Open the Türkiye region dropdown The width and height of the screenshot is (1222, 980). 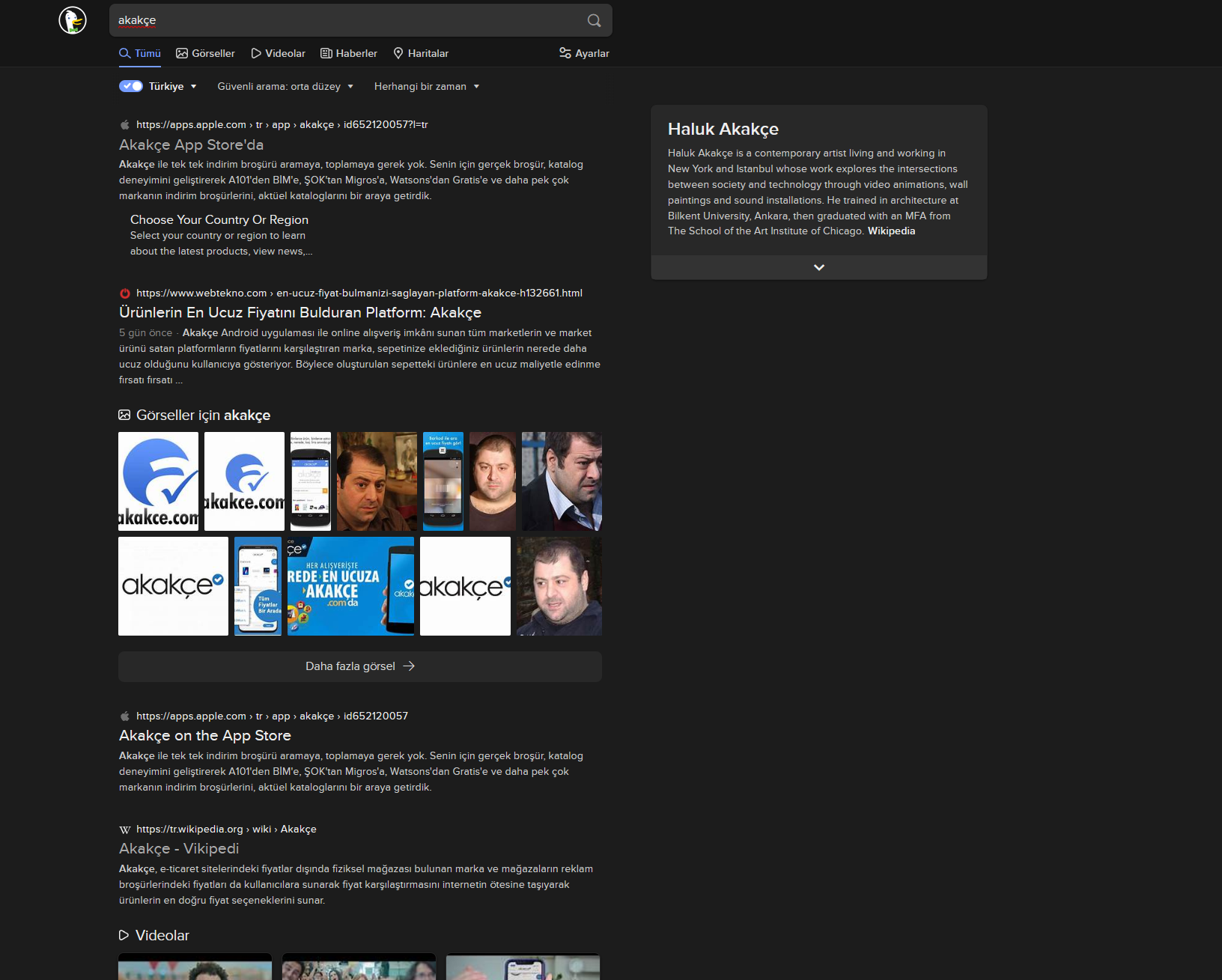tap(173, 86)
